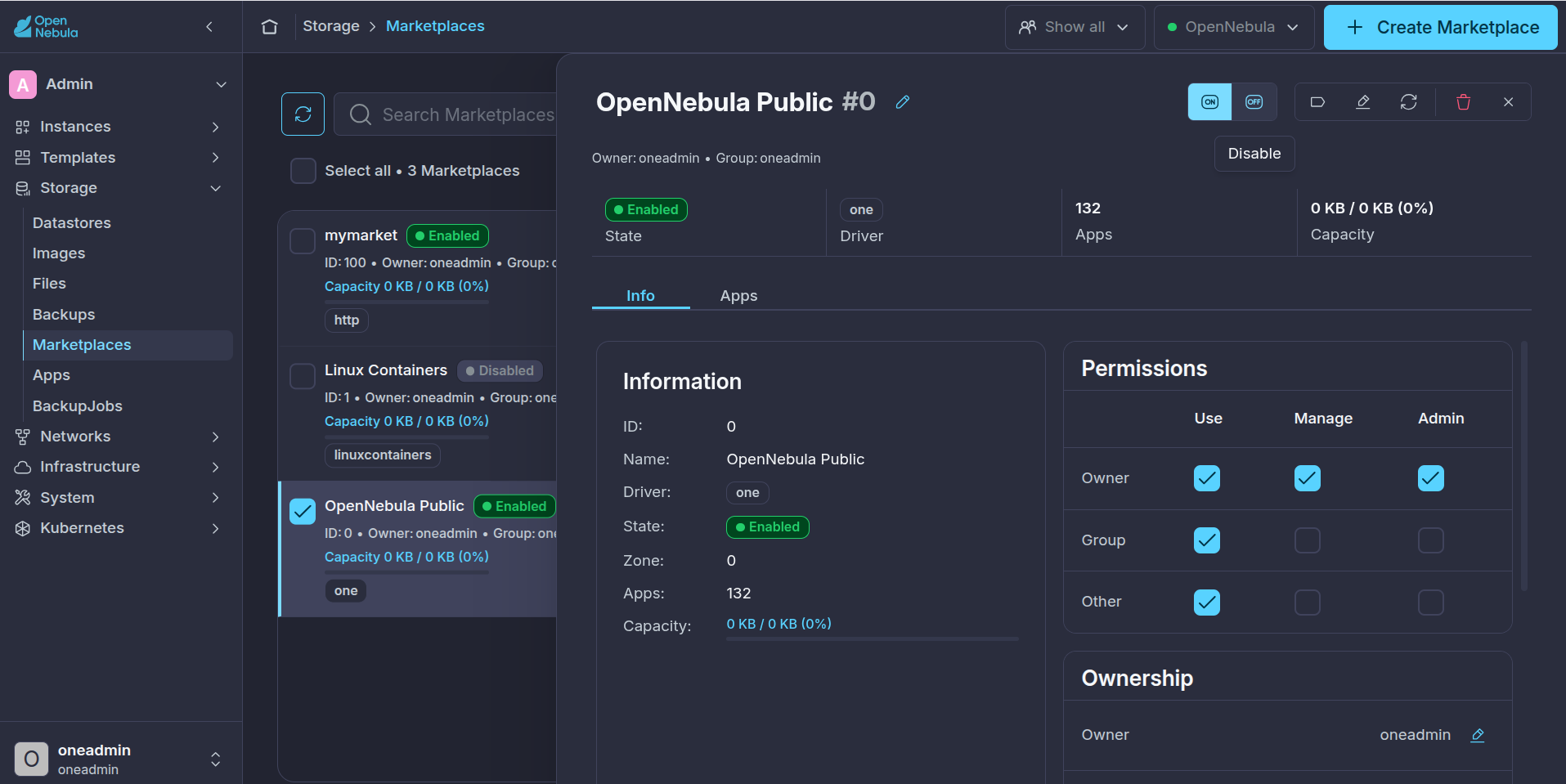Image resolution: width=1566 pixels, height=784 pixels.
Task: Click the Storage sidebar icon
Action: click(23, 188)
